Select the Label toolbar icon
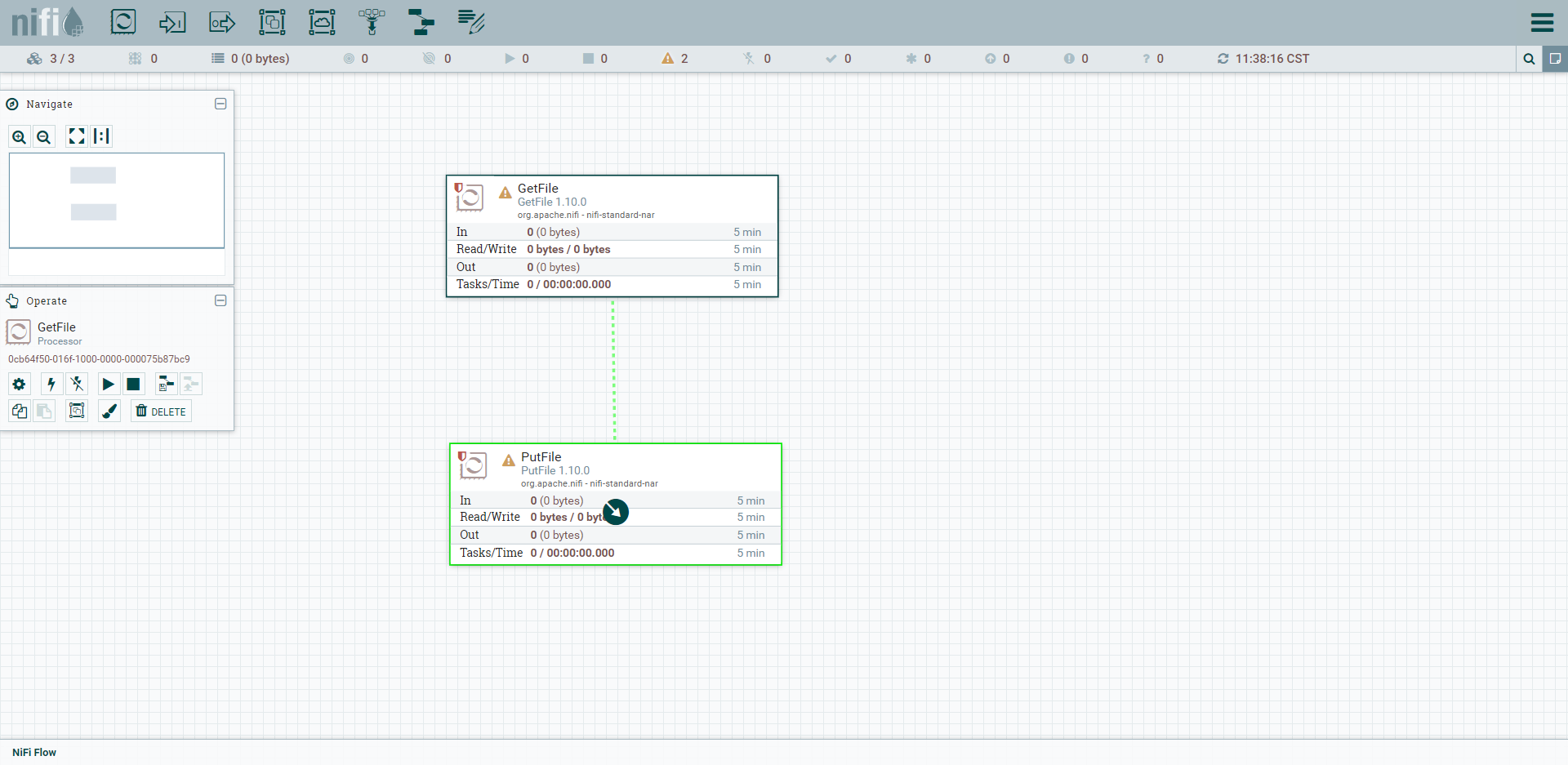1568x765 pixels. pos(471,22)
